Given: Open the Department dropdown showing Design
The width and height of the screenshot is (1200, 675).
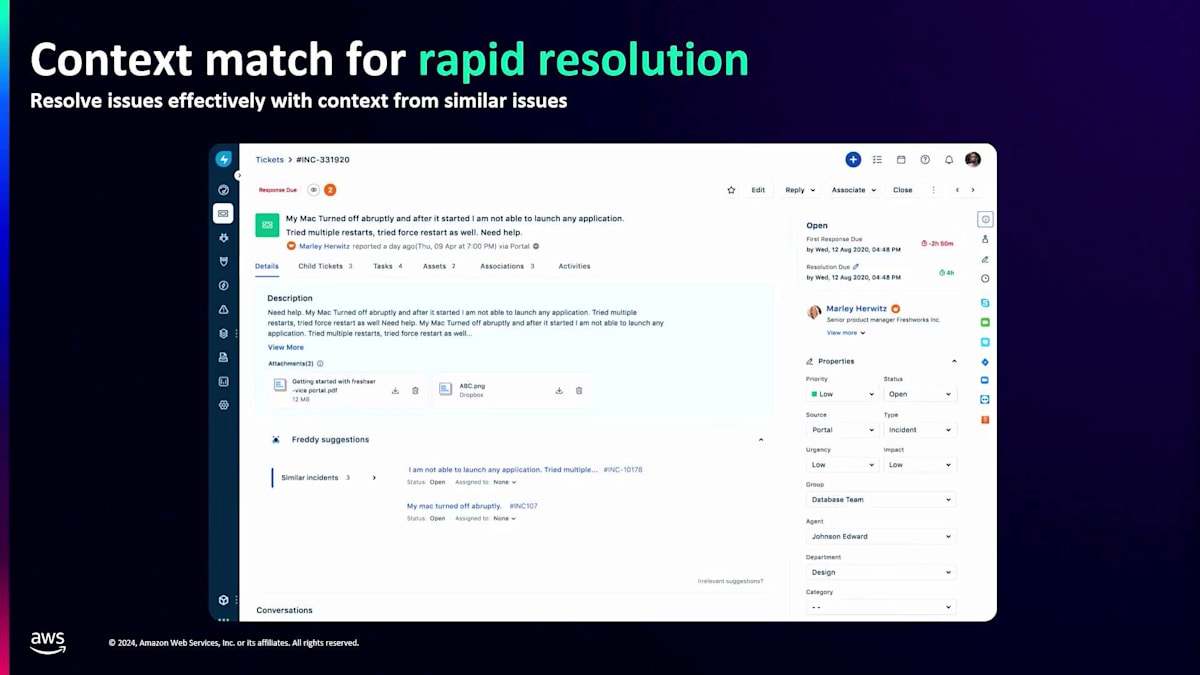Looking at the screenshot, I should [x=881, y=572].
